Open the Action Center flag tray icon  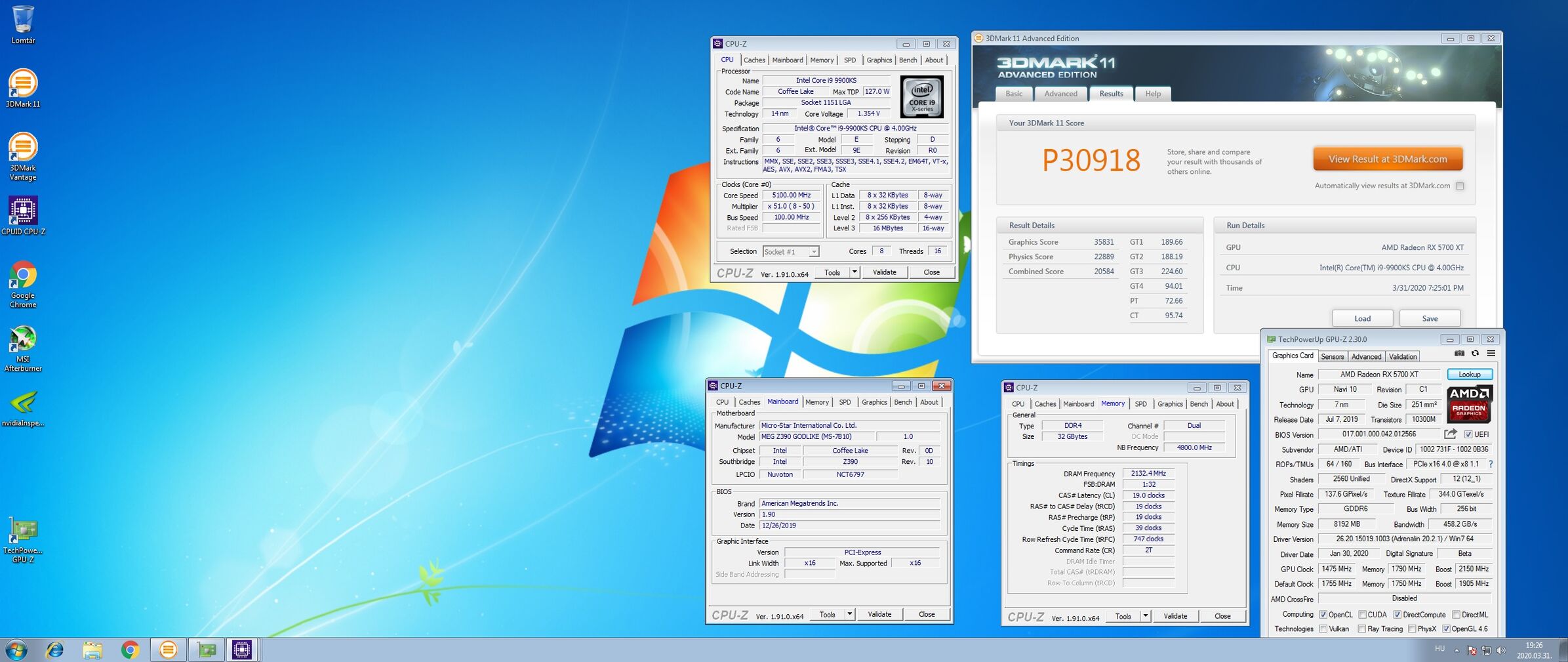tap(1472, 650)
